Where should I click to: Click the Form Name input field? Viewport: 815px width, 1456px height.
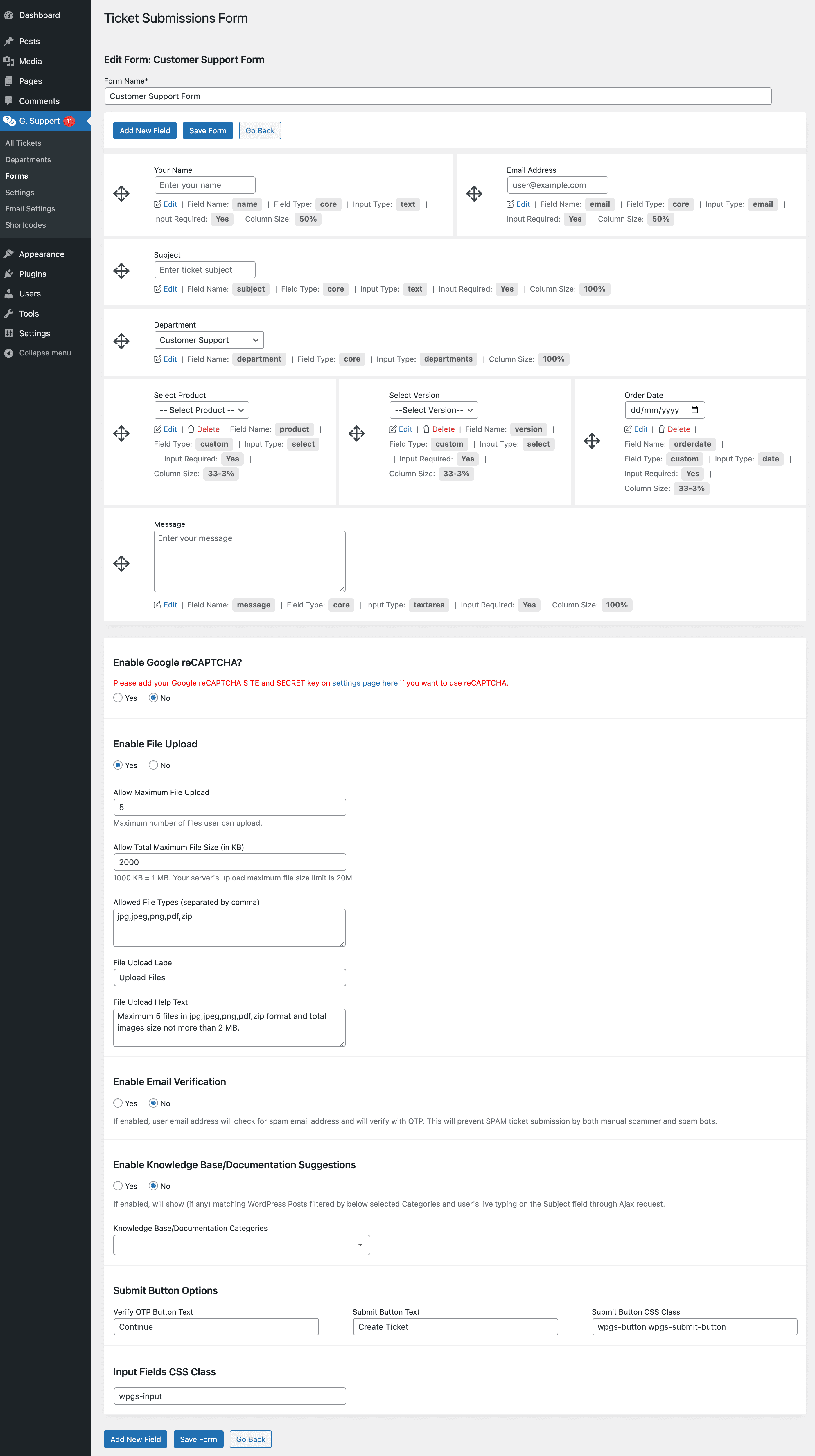click(x=438, y=96)
